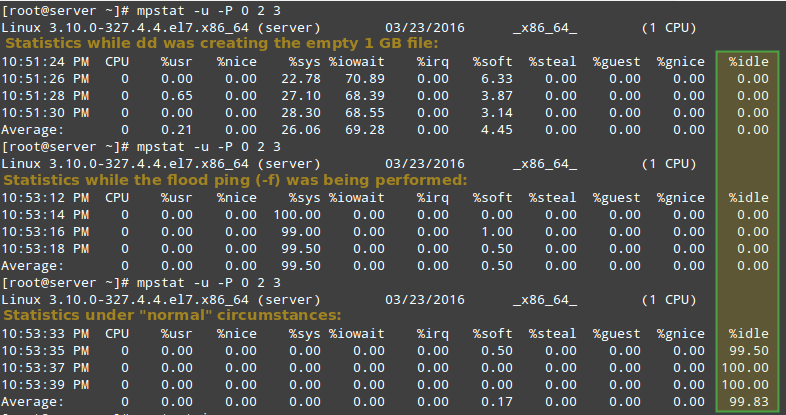Viewport: 786px width, 415px height.
Task: Click the 27.10 %sys value
Action: pyautogui.click(x=300, y=95)
